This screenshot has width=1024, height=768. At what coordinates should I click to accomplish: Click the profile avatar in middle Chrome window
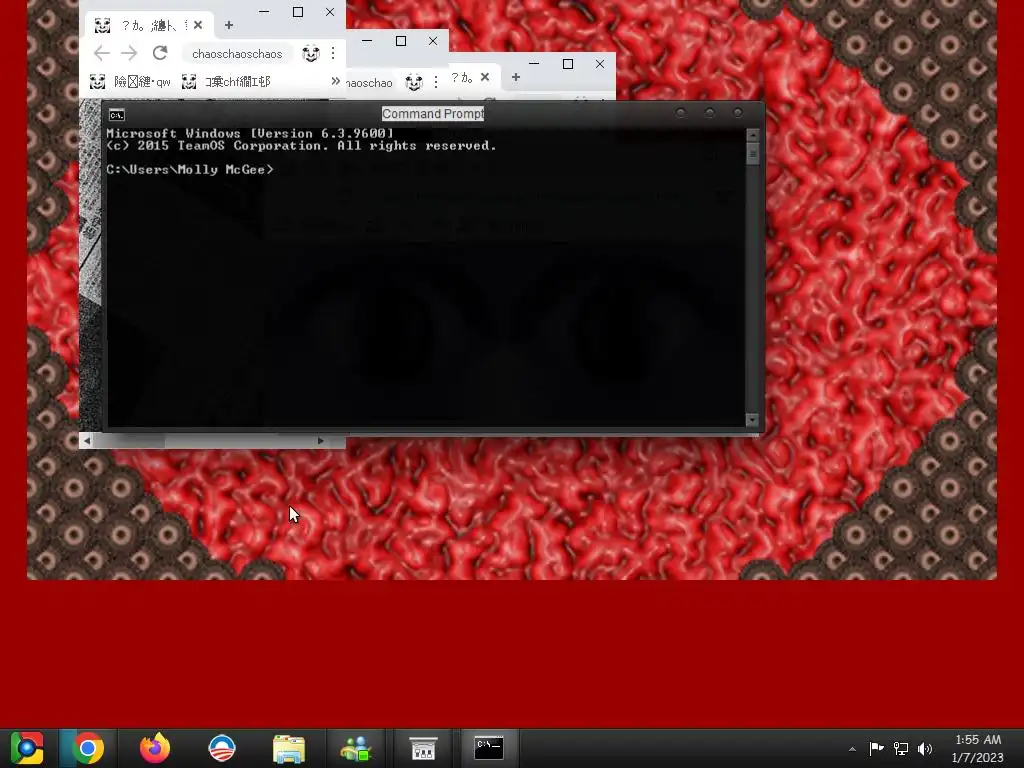(413, 82)
